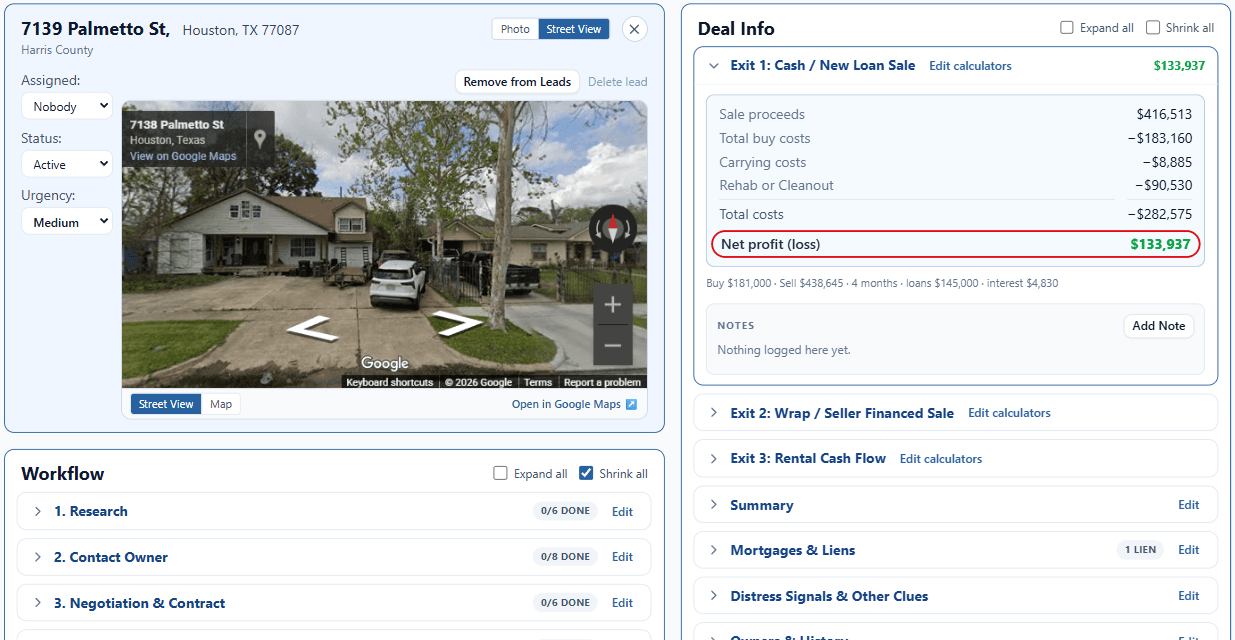Expand the Mortgages & Liens section
This screenshot has height=640, width=1235.
(x=713, y=550)
